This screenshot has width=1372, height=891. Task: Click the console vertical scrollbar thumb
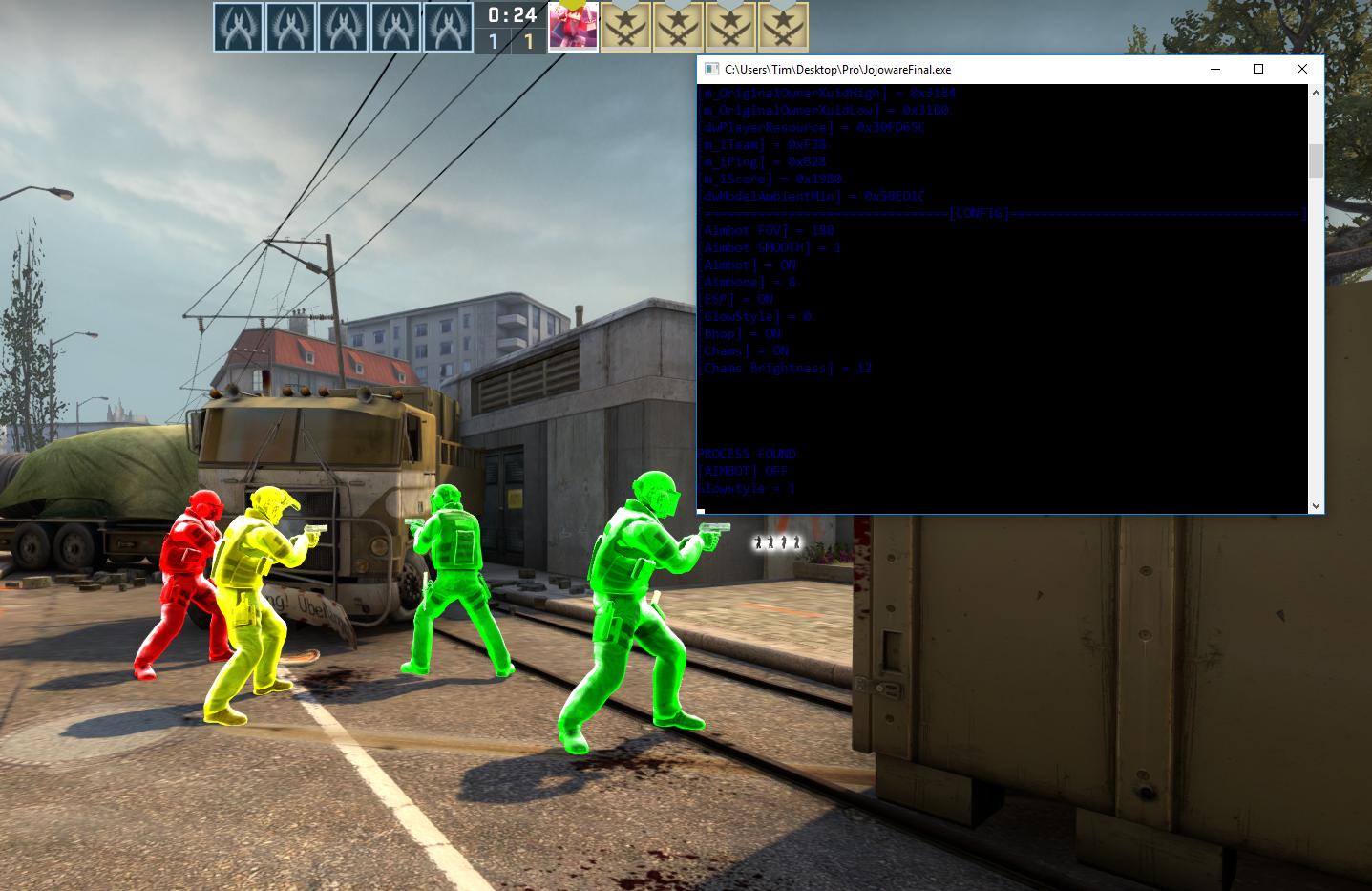tap(1316, 160)
